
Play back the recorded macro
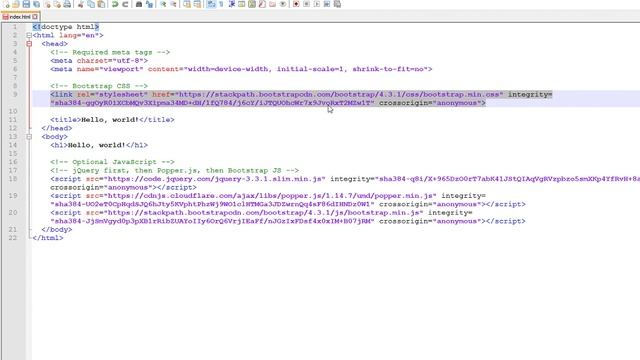click(x=317, y=4)
